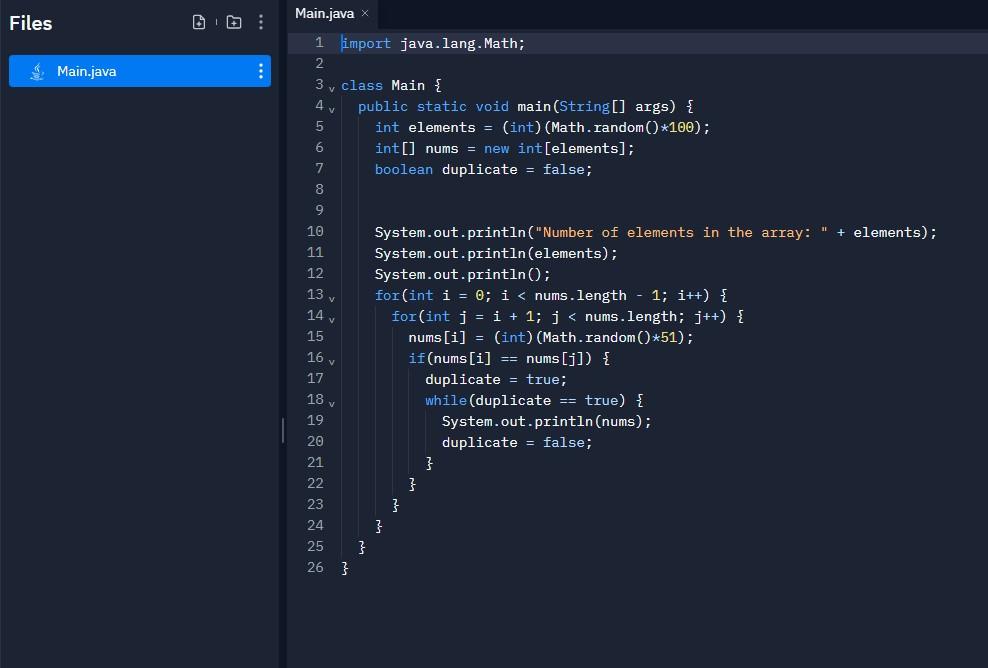
Task: Open the options menu for Main.java
Action: point(259,71)
